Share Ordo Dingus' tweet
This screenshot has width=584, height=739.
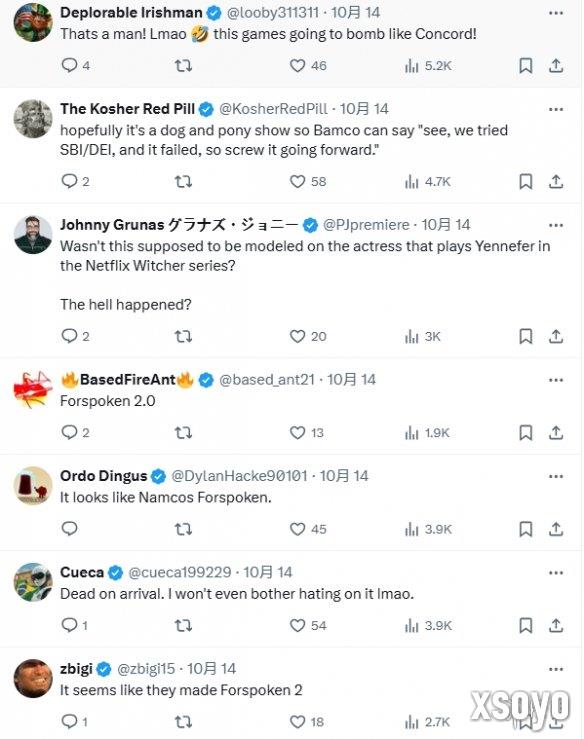(556, 529)
